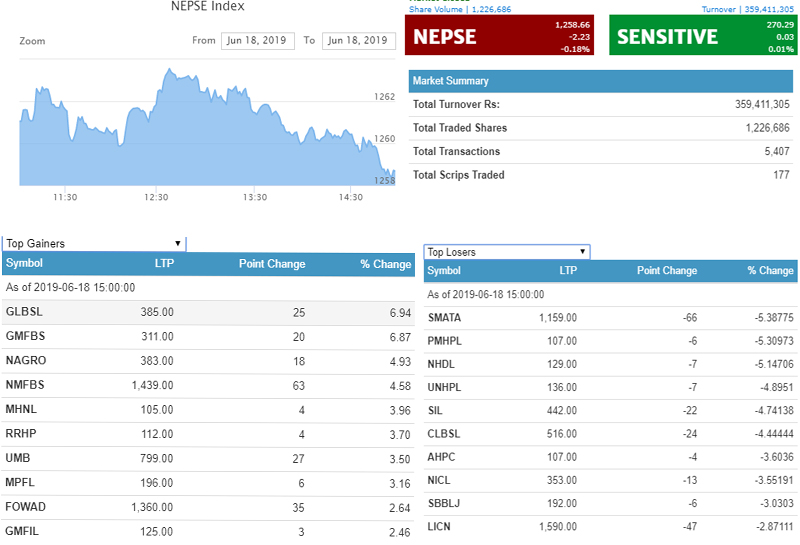Click the To date field
The image size is (800, 545).
tap(359, 40)
